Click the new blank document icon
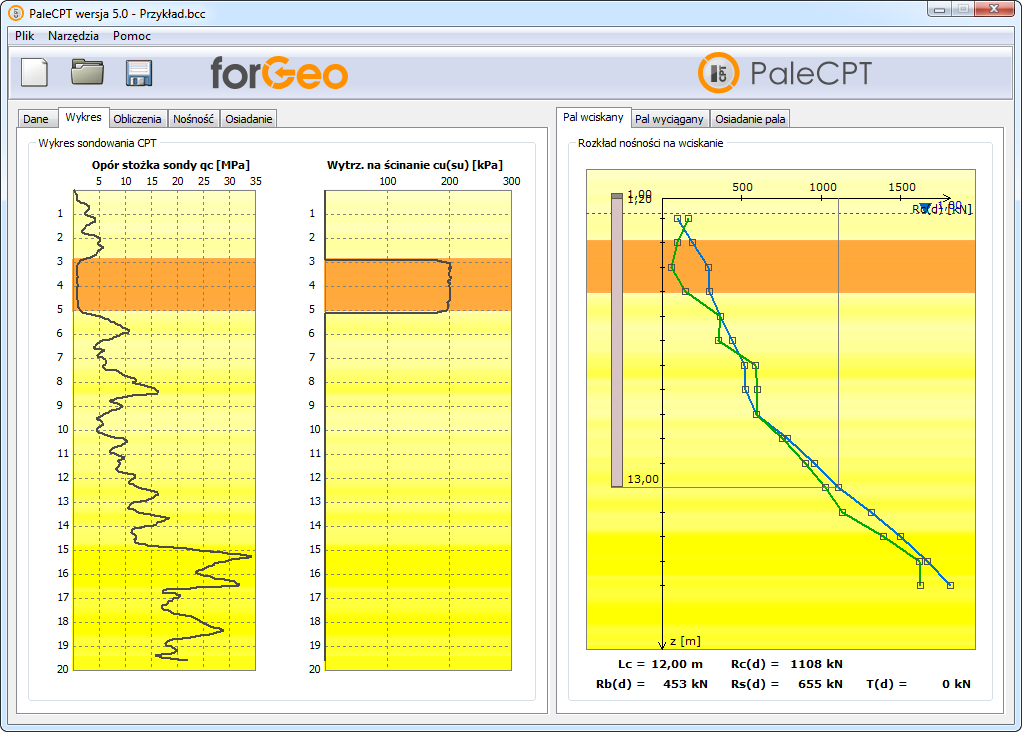1022x732 pixels. tap(35, 72)
